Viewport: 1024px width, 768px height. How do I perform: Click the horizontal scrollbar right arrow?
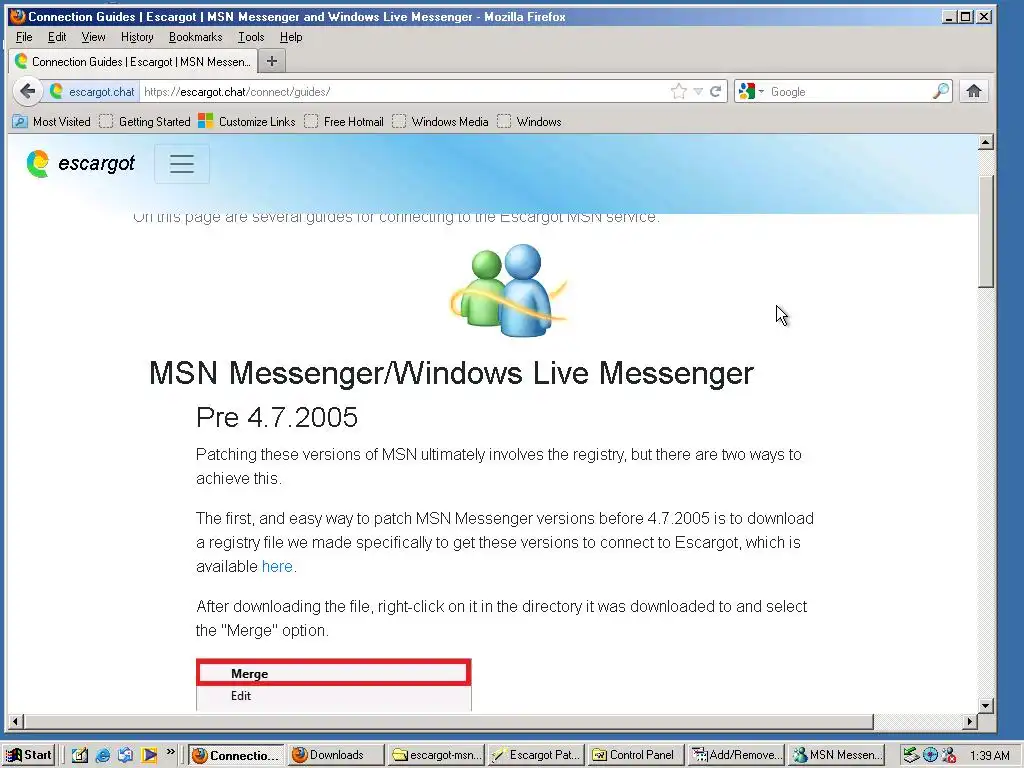tap(970, 722)
